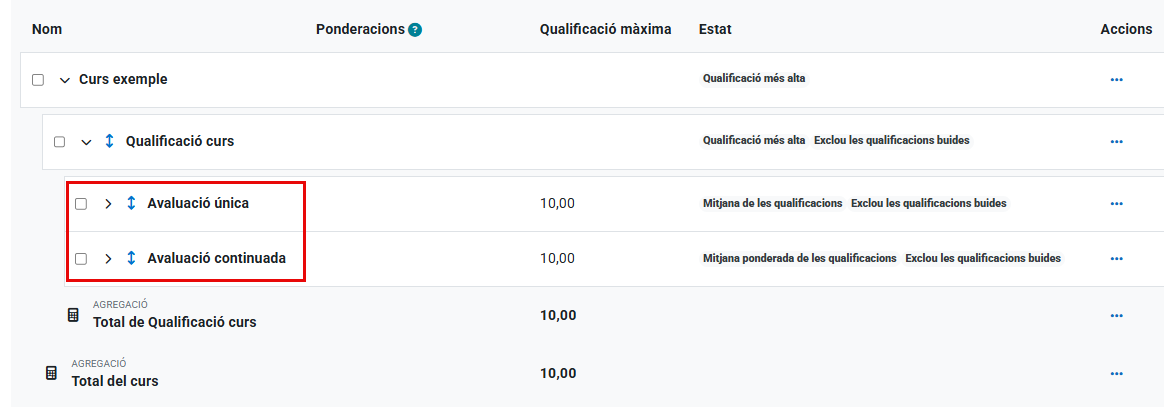This screenshot has height=407, width=1164.
Task: Check the Avaluació única checkbox
Action: (81, 204)
